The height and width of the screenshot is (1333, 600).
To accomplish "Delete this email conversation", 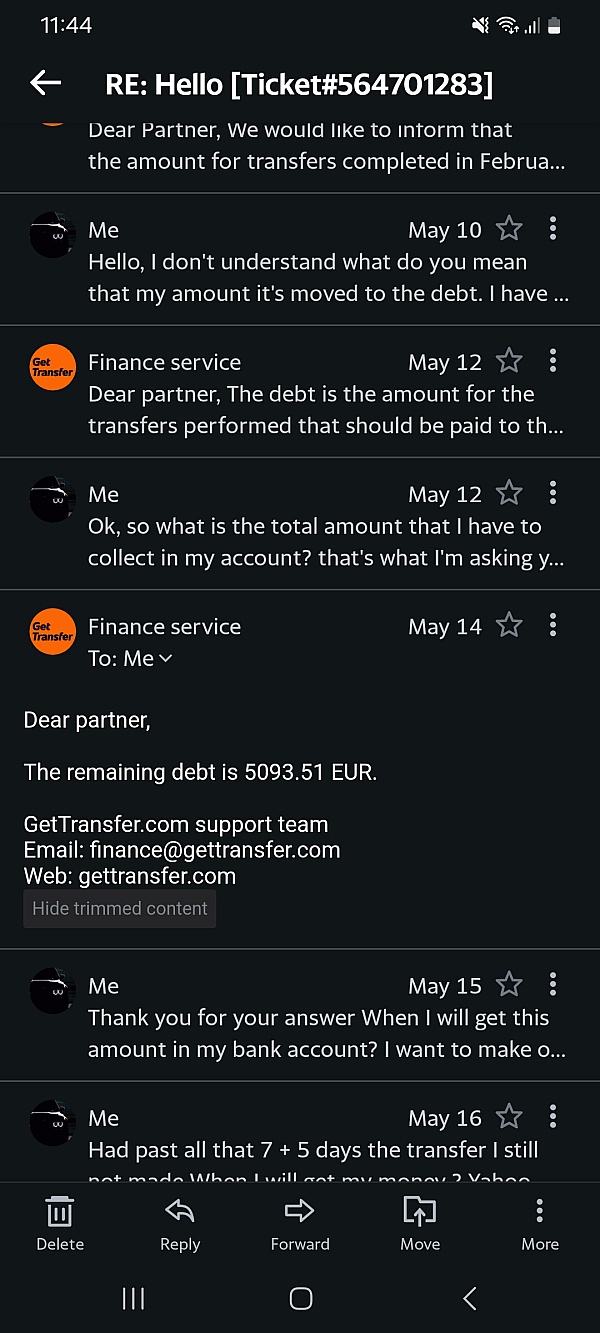I will click(60, 1223).
